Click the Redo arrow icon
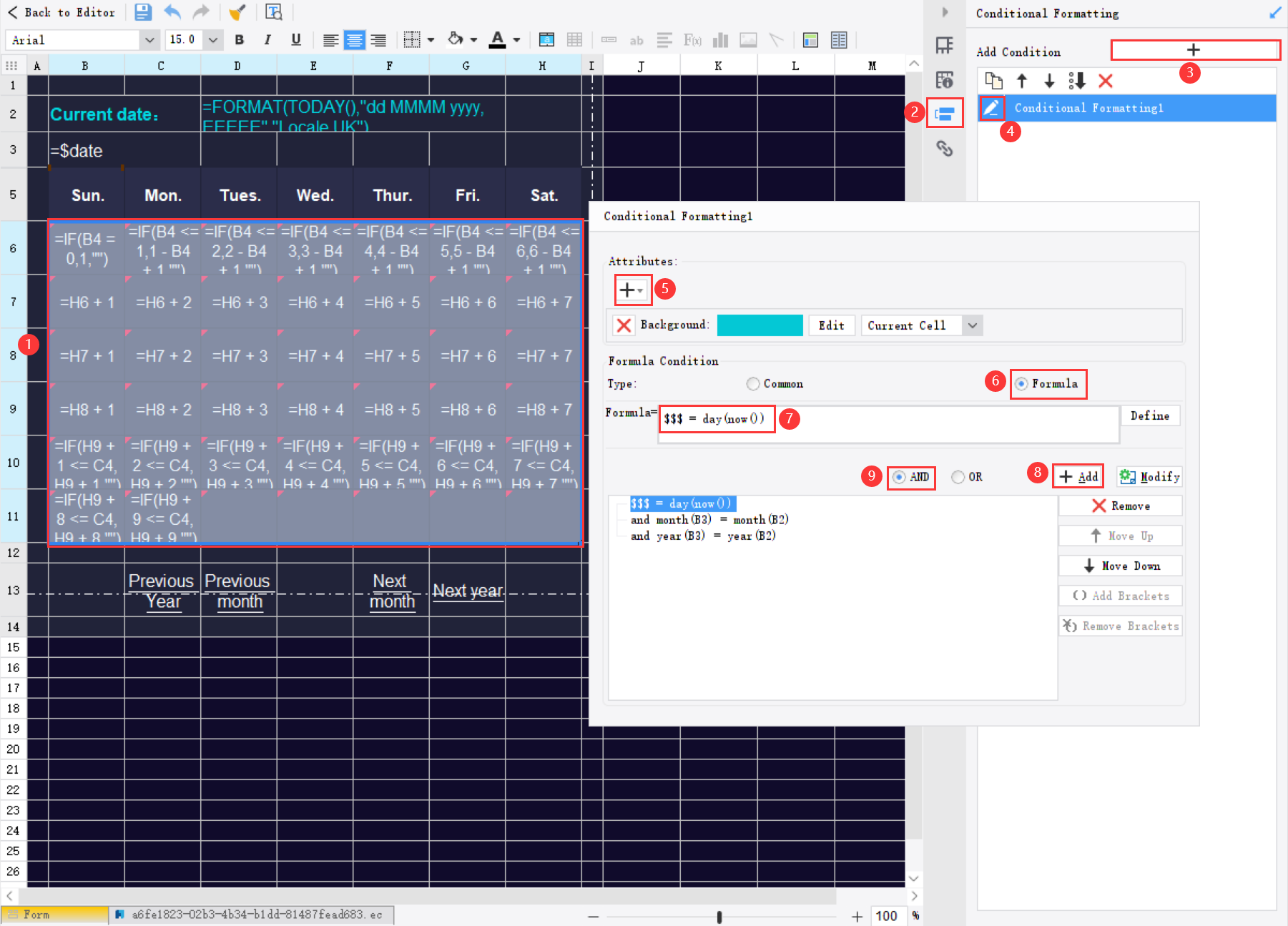 [x=202, y=12]
